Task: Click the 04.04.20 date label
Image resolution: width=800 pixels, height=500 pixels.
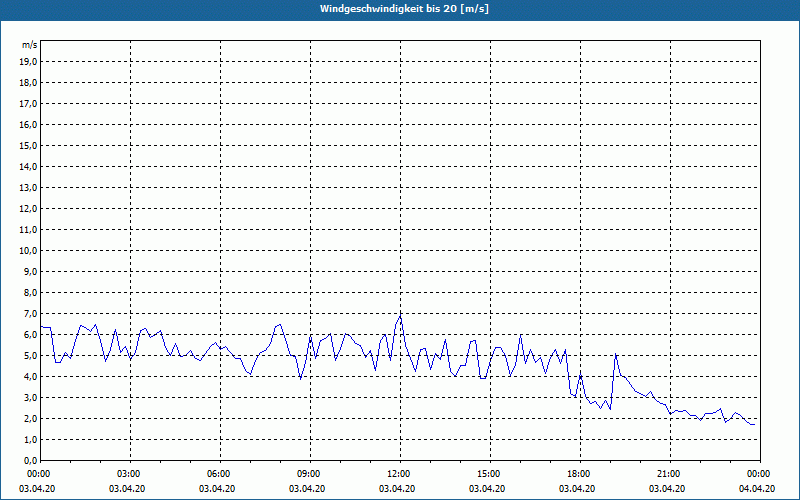Action: (757, 489)
